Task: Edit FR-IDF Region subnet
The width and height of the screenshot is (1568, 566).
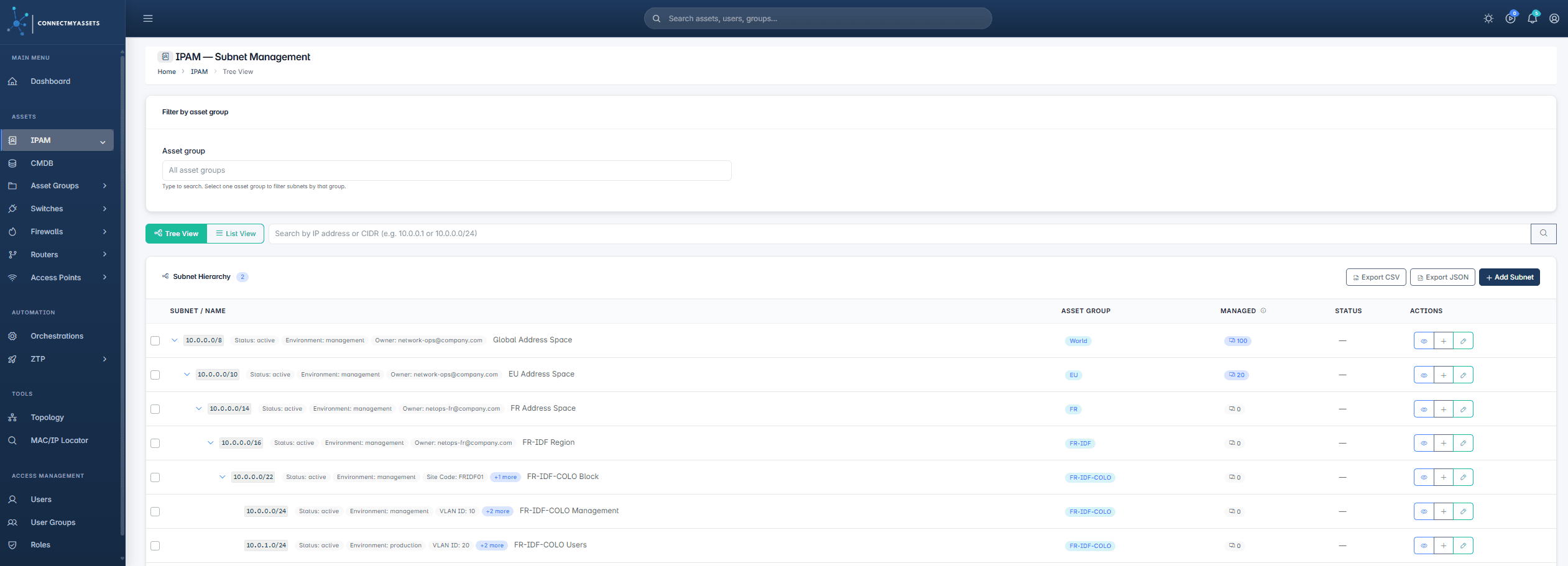Action: pyautogui.click(x=1464, y=443)
